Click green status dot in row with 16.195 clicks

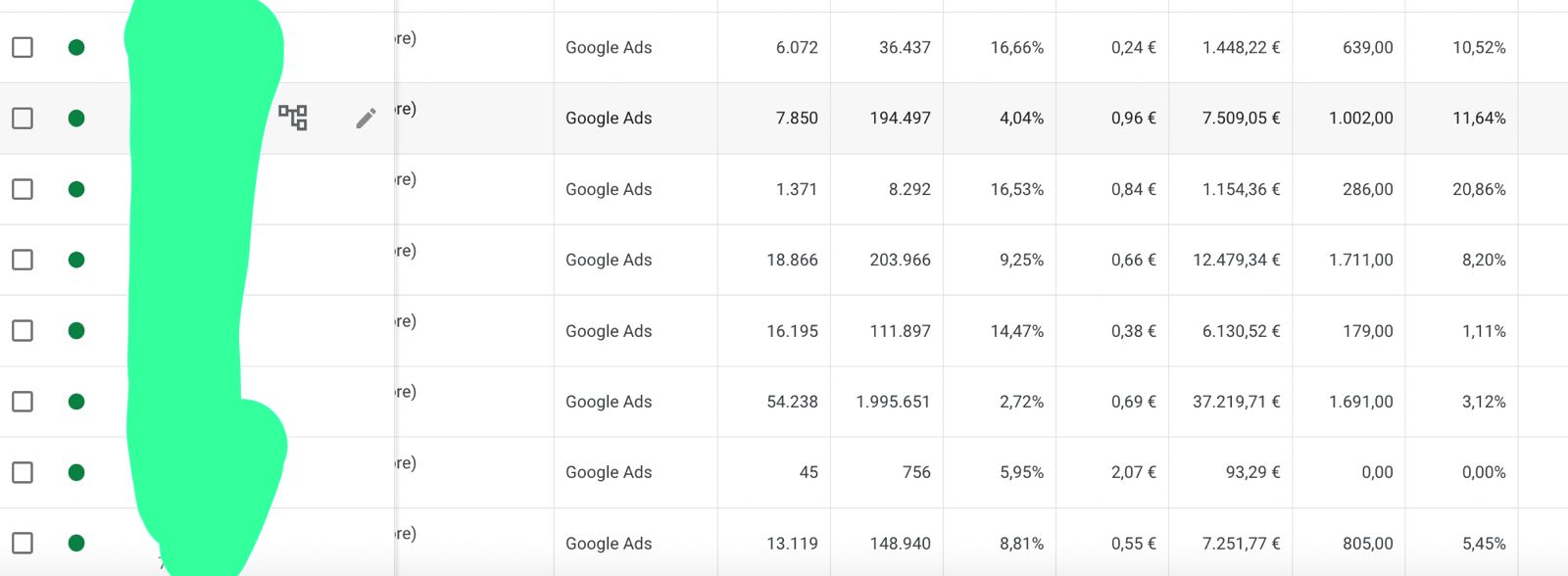tap(76, 331)
